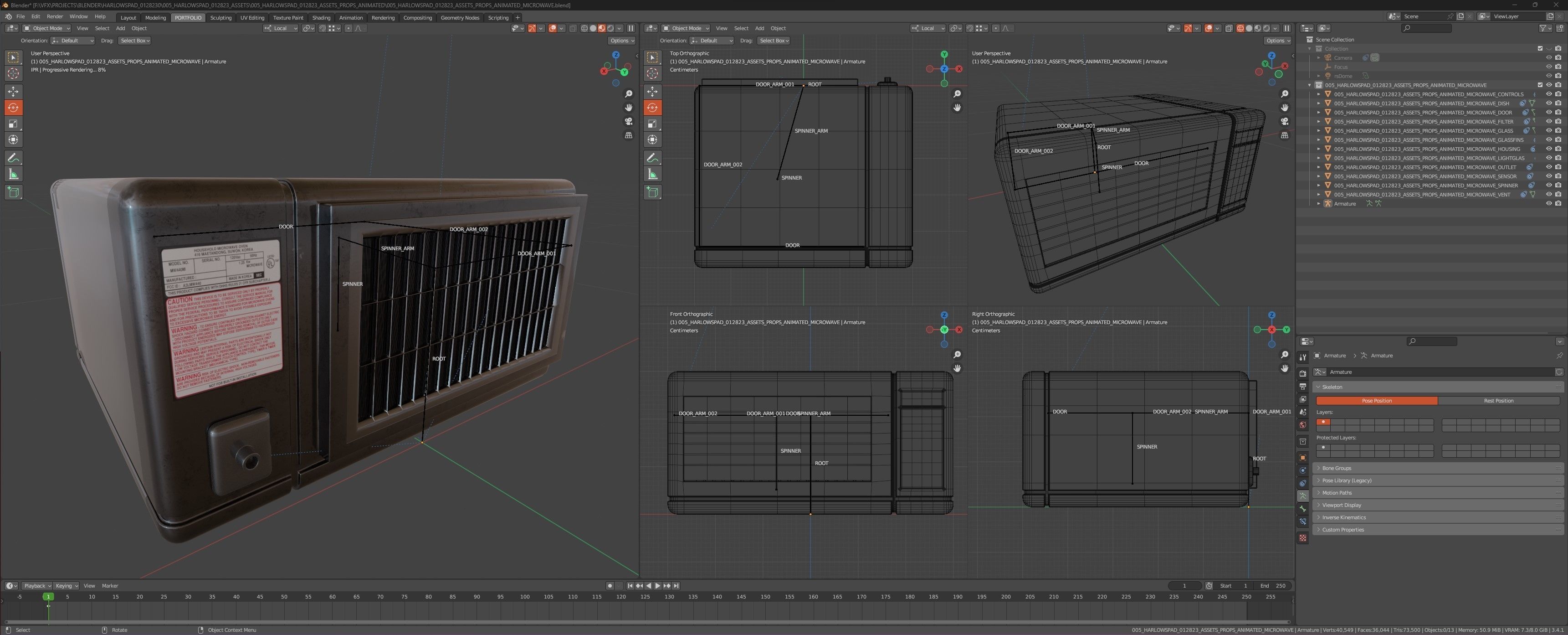This screenshot has width=1568, height=635.
Task: Select the Scale tool in left viewport
Action: (x=13, y=124)
